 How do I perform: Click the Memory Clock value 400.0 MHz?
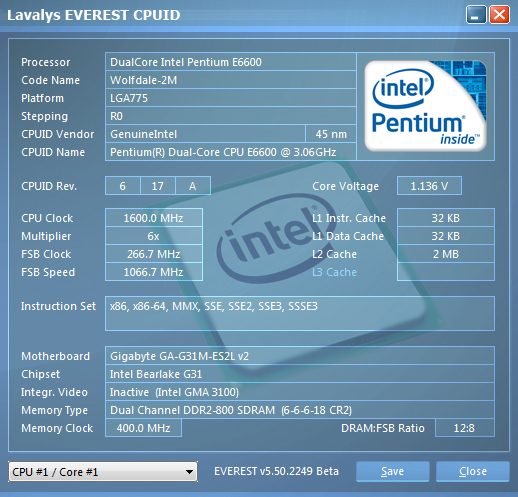[143, 428]
